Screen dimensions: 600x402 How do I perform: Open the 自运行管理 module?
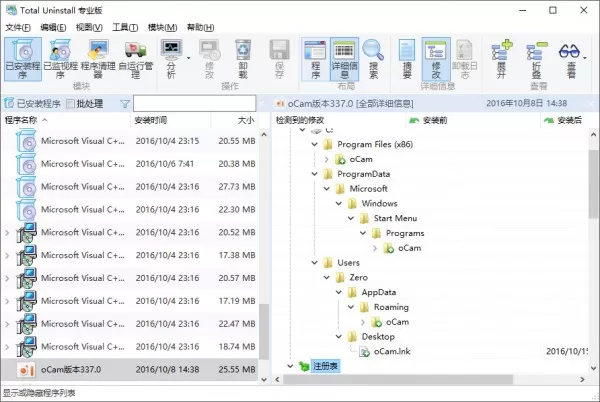click(x=135, y=59)
